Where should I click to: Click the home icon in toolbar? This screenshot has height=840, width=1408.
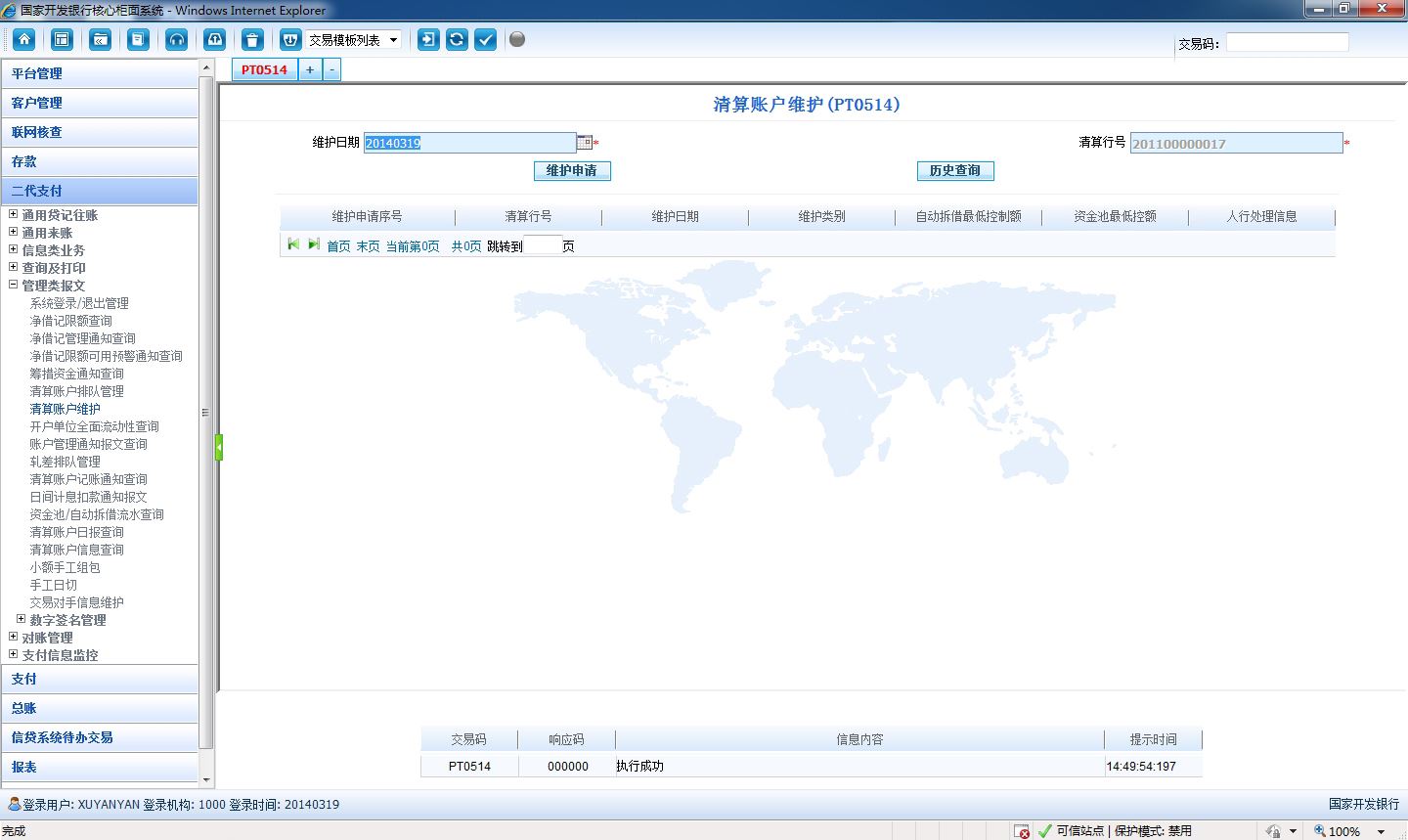pos(24,39)
